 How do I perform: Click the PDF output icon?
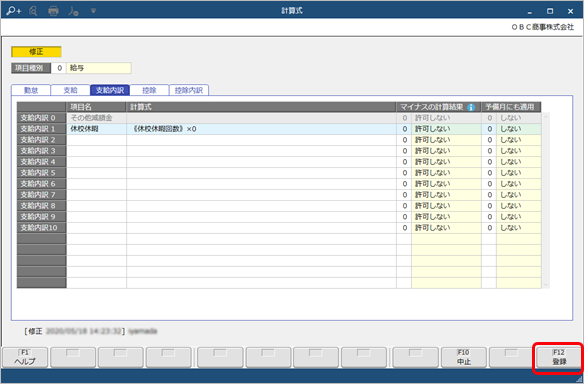click(73, 11)
